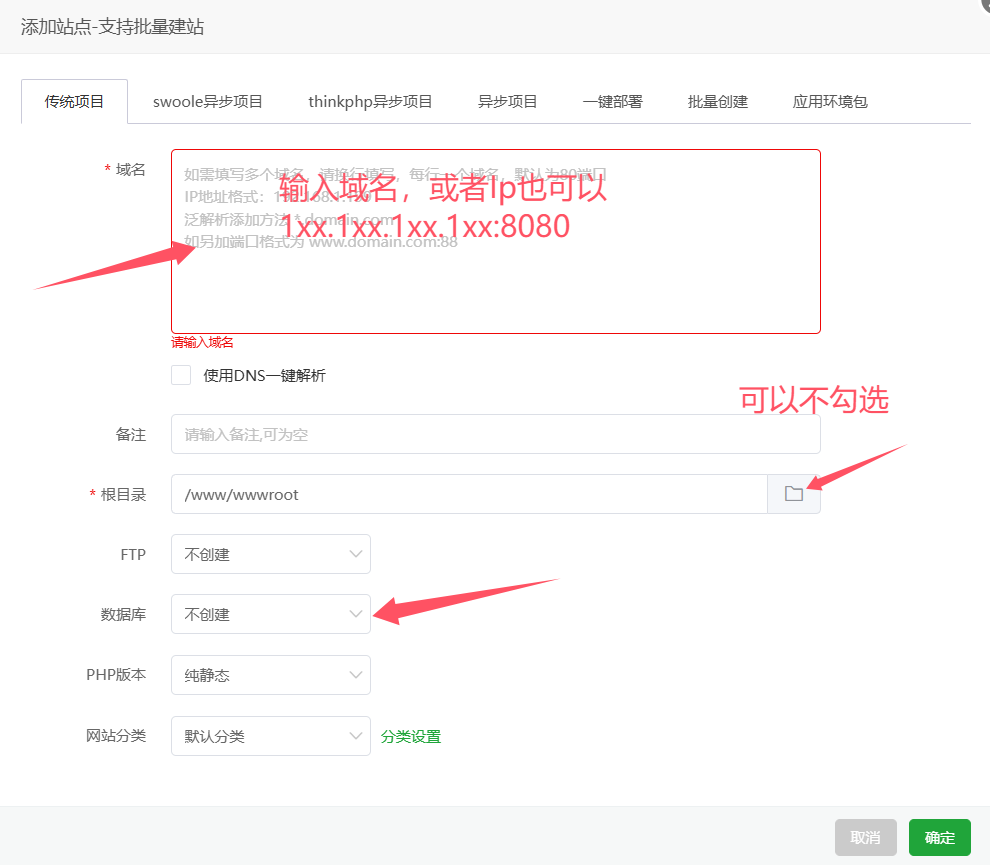The width and height of the screenshot is (990, 865).
Task: Click the FTP label
Action: [x=133, y=554]
